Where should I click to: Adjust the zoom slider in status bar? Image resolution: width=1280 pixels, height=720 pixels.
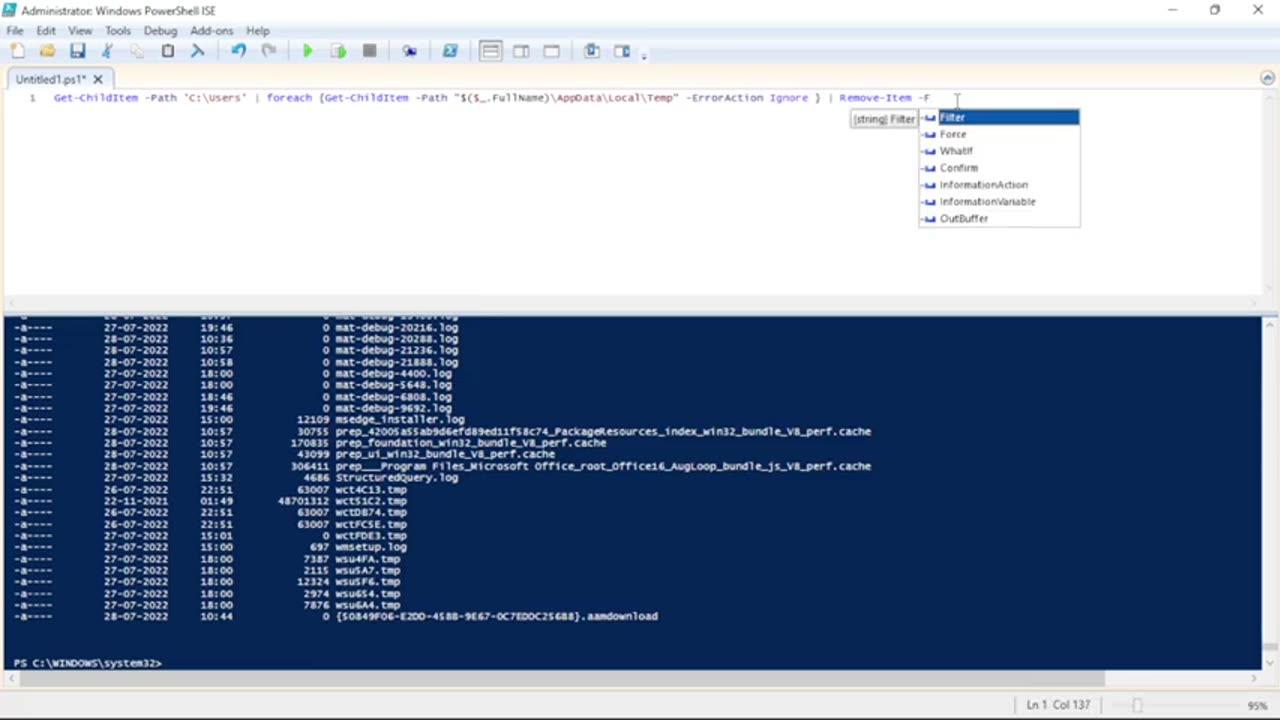(x=1137, y=705)
